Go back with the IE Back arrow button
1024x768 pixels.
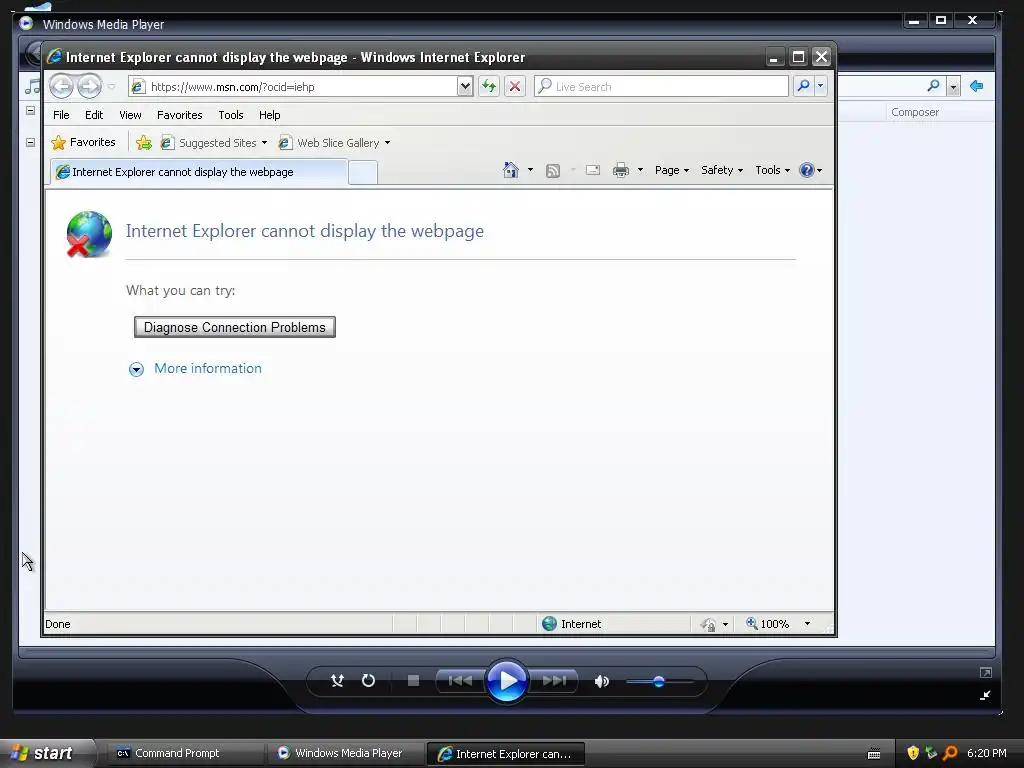(x=61, y=86)
